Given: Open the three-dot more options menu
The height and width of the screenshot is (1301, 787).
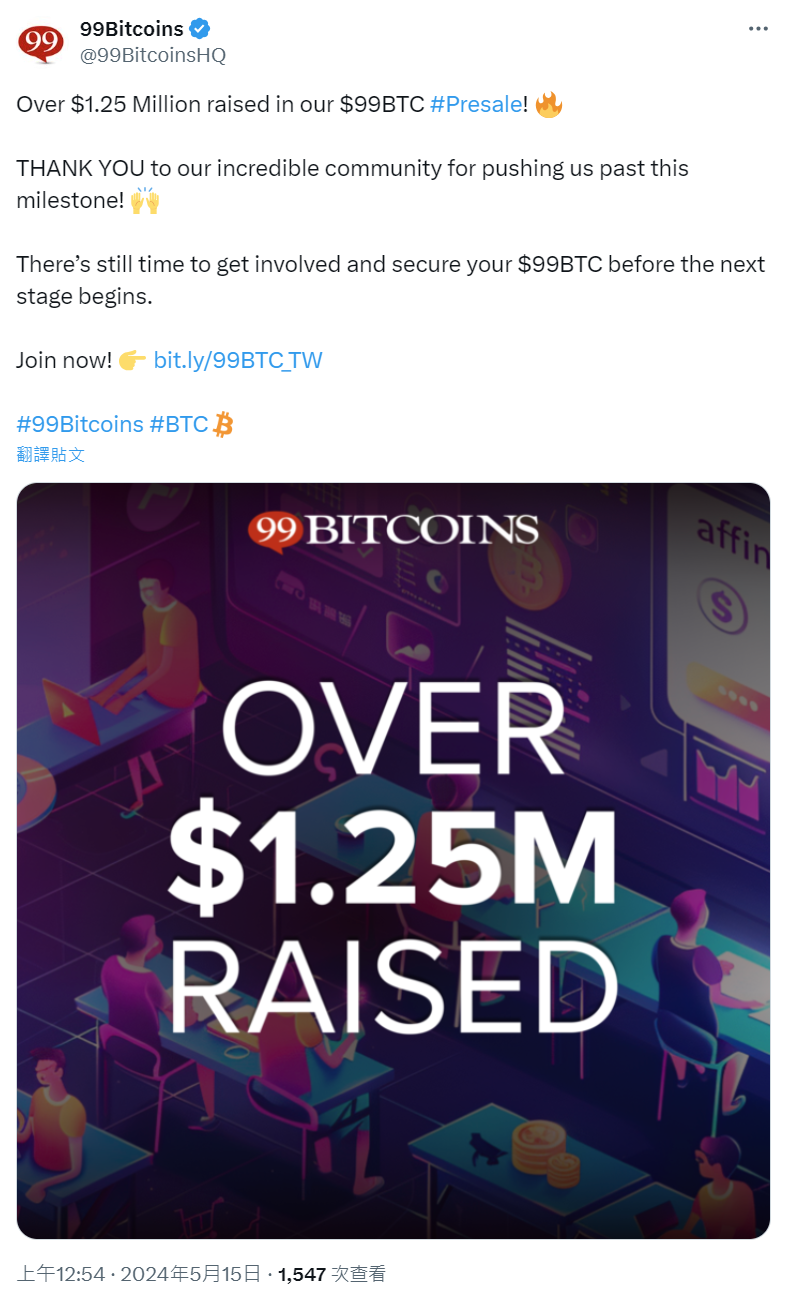Looking at the screenshot, I should 758,29.
